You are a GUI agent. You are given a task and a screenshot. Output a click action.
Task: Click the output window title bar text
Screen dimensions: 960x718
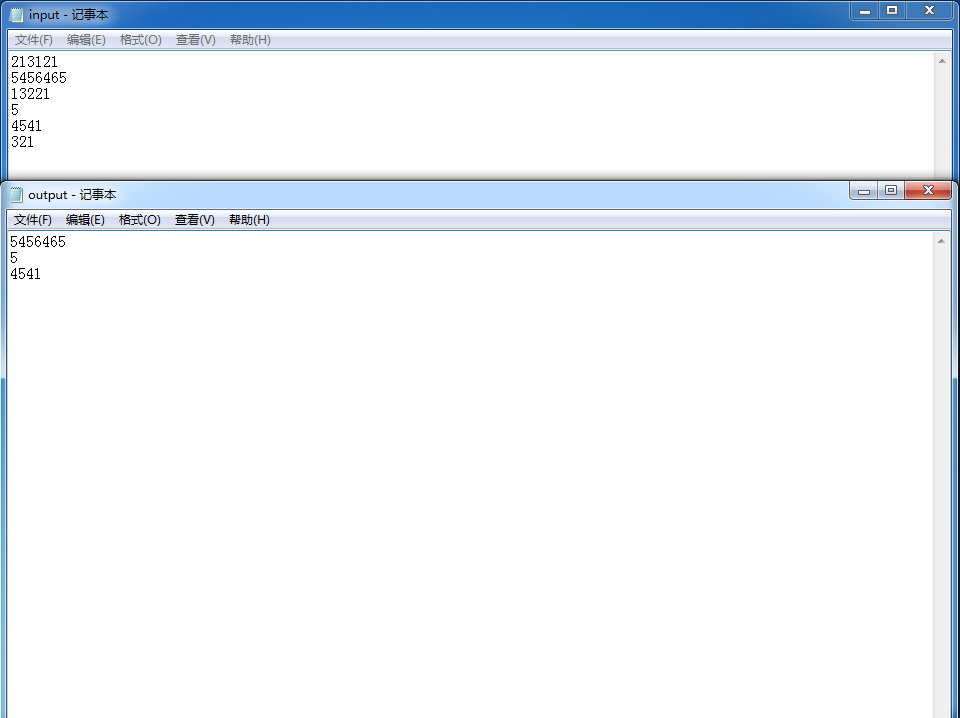[72, 195]
